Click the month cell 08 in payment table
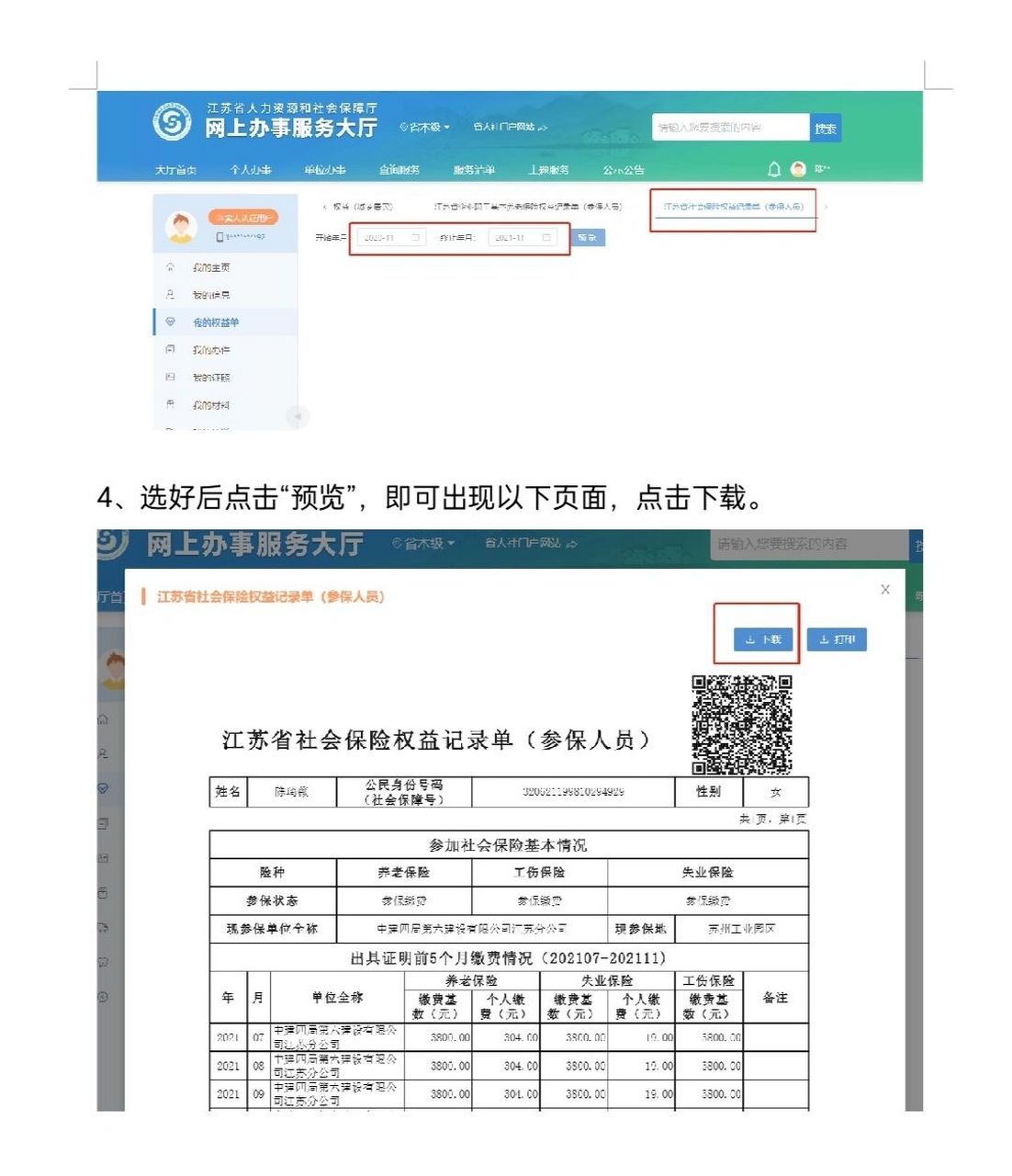The width and height of the screenshot is (1012, 1176). coord(259,1066)
